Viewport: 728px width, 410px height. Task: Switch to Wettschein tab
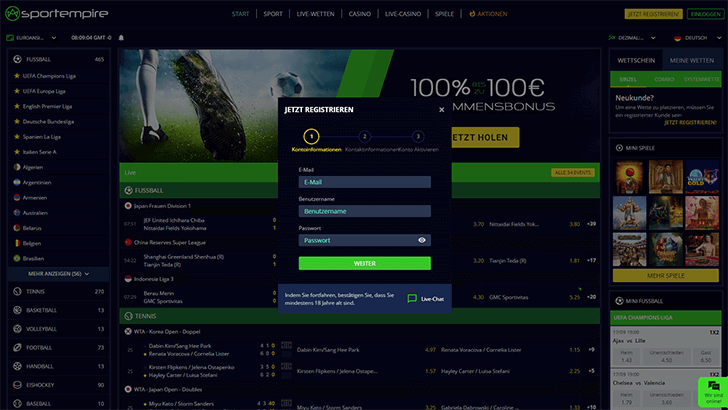coord(636,60)
